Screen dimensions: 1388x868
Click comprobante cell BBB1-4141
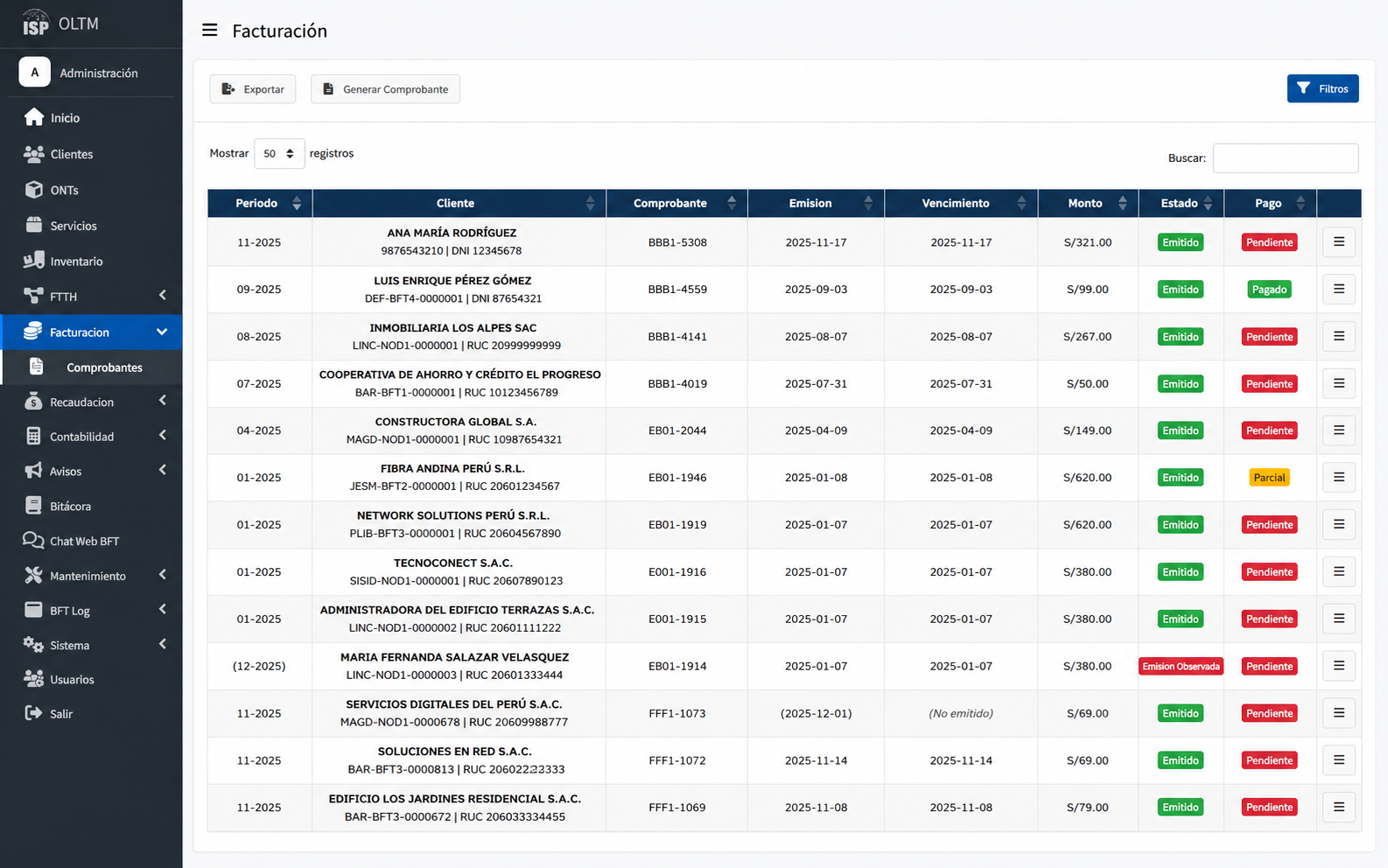pyautogui.click(x=677, y=337)
